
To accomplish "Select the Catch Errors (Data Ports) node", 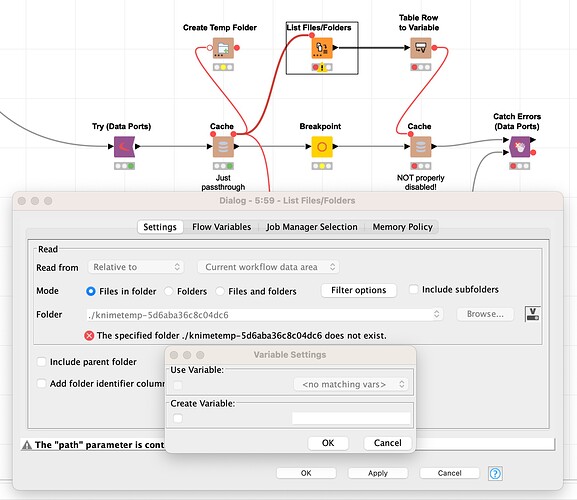I will [x=519, y=146].
